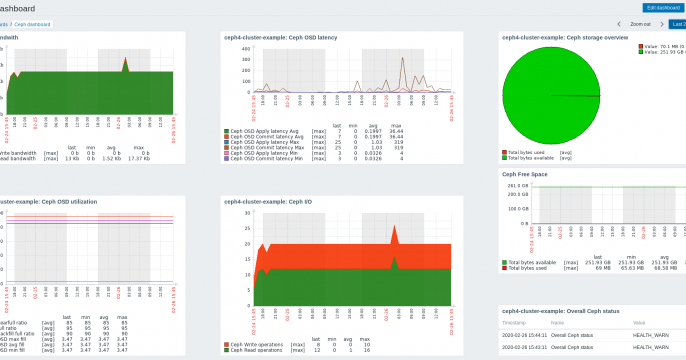Open the Last time range selector tab

678,24
